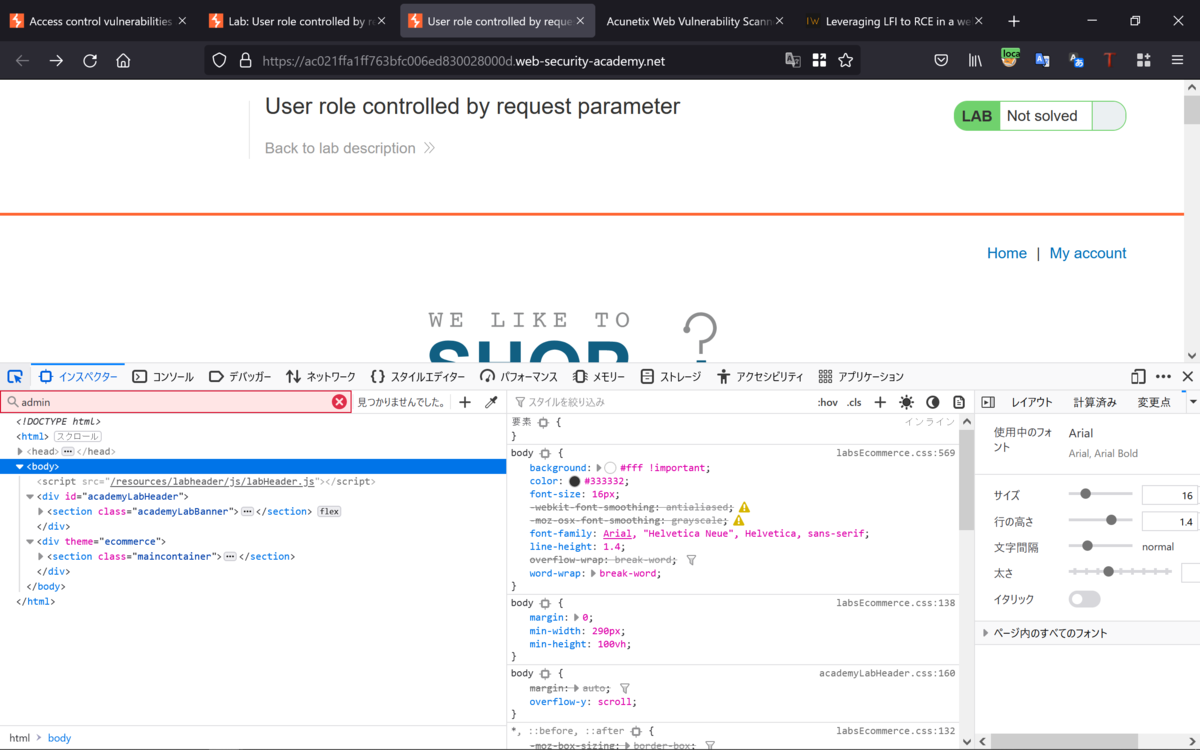Switch to the デバッガー tab

[x=240, y=377]
